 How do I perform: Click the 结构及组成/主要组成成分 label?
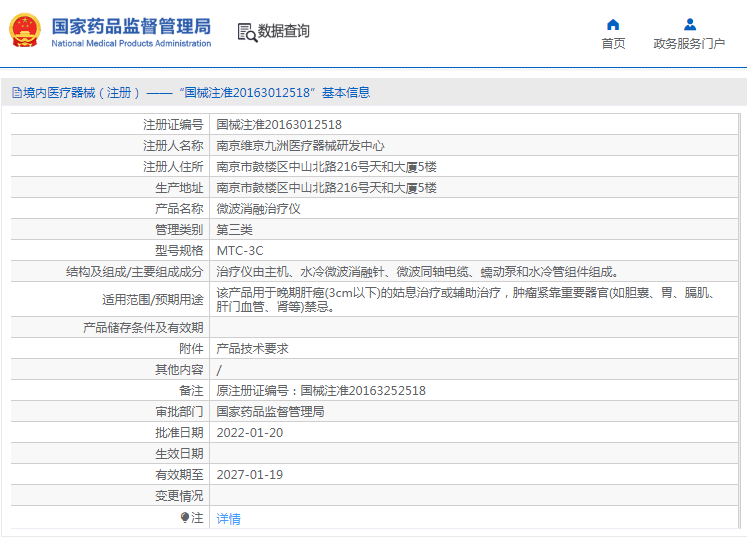pos(135,272)
